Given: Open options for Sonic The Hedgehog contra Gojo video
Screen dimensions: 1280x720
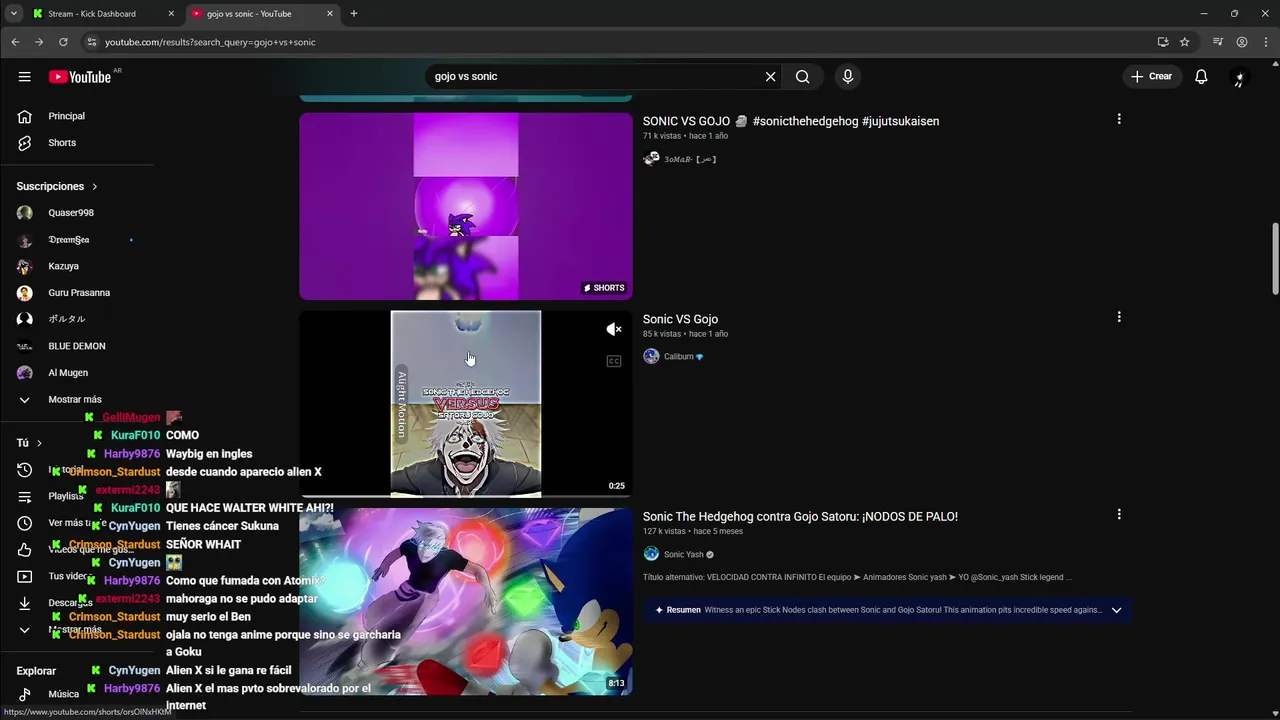Looking at the screenshot, I should (1119, 514).
